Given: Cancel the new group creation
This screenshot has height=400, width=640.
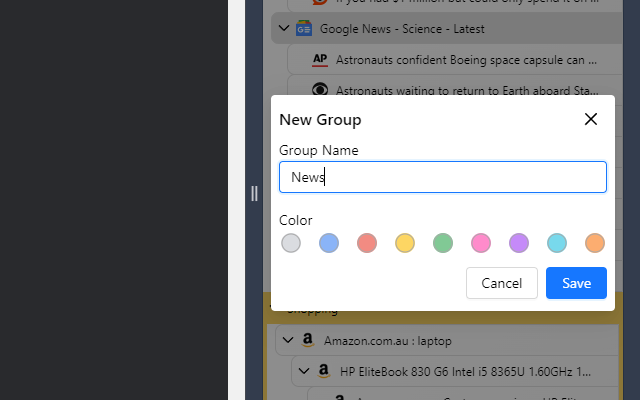Looking at the screenshot, I should [x=502, y=283].
